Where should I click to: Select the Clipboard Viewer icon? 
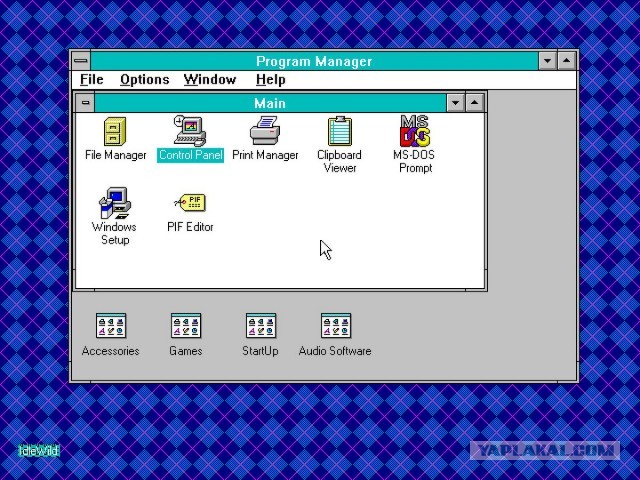click(340, 131)
